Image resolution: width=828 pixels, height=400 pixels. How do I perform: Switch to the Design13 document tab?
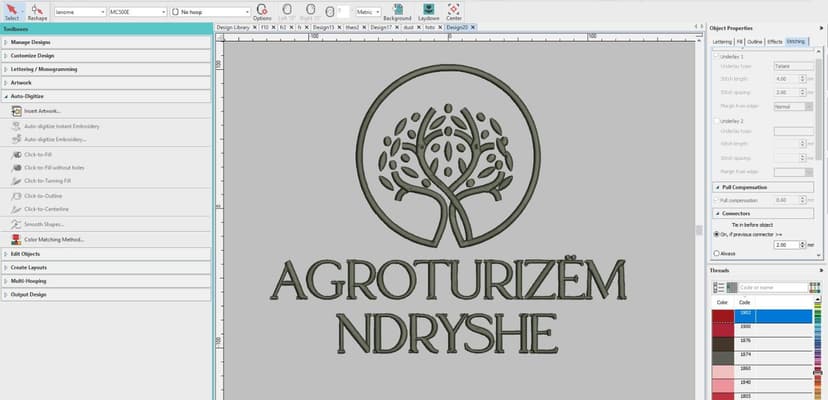point(323,27)
